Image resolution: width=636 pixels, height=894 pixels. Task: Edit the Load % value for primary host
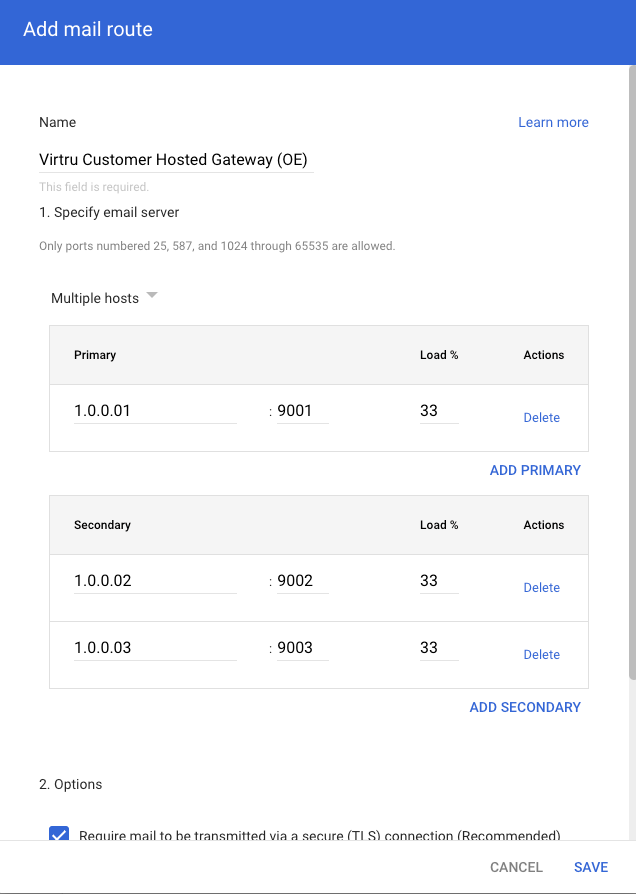(438, 409)
